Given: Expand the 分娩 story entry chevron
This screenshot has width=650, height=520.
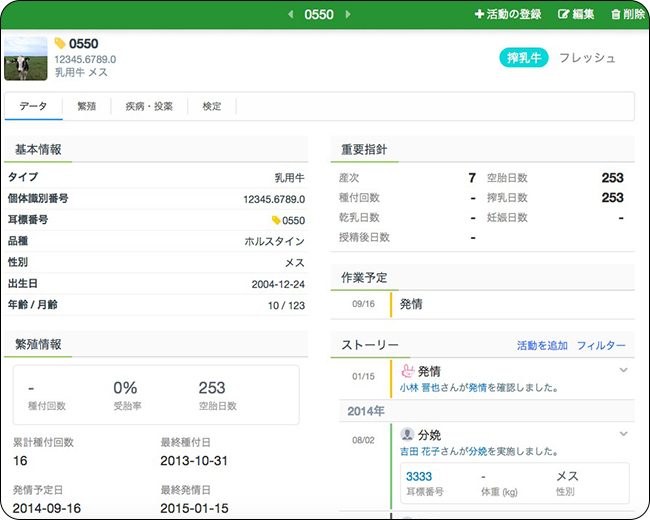Looking at the screenshot, I should pyautogui.click(x=623, y=434).
